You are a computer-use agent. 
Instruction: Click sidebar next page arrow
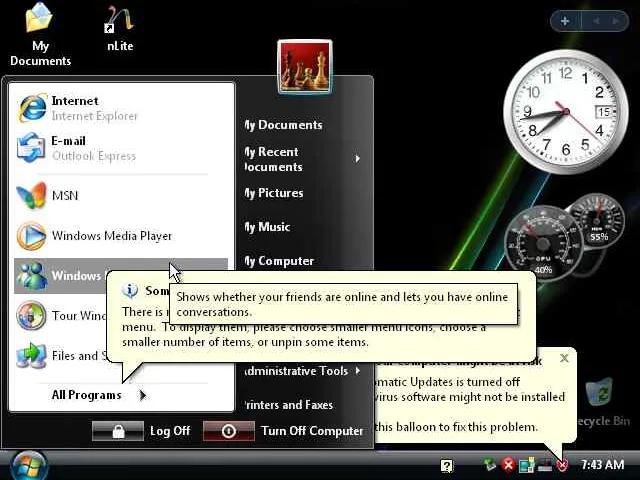click(x=615, y=21)
